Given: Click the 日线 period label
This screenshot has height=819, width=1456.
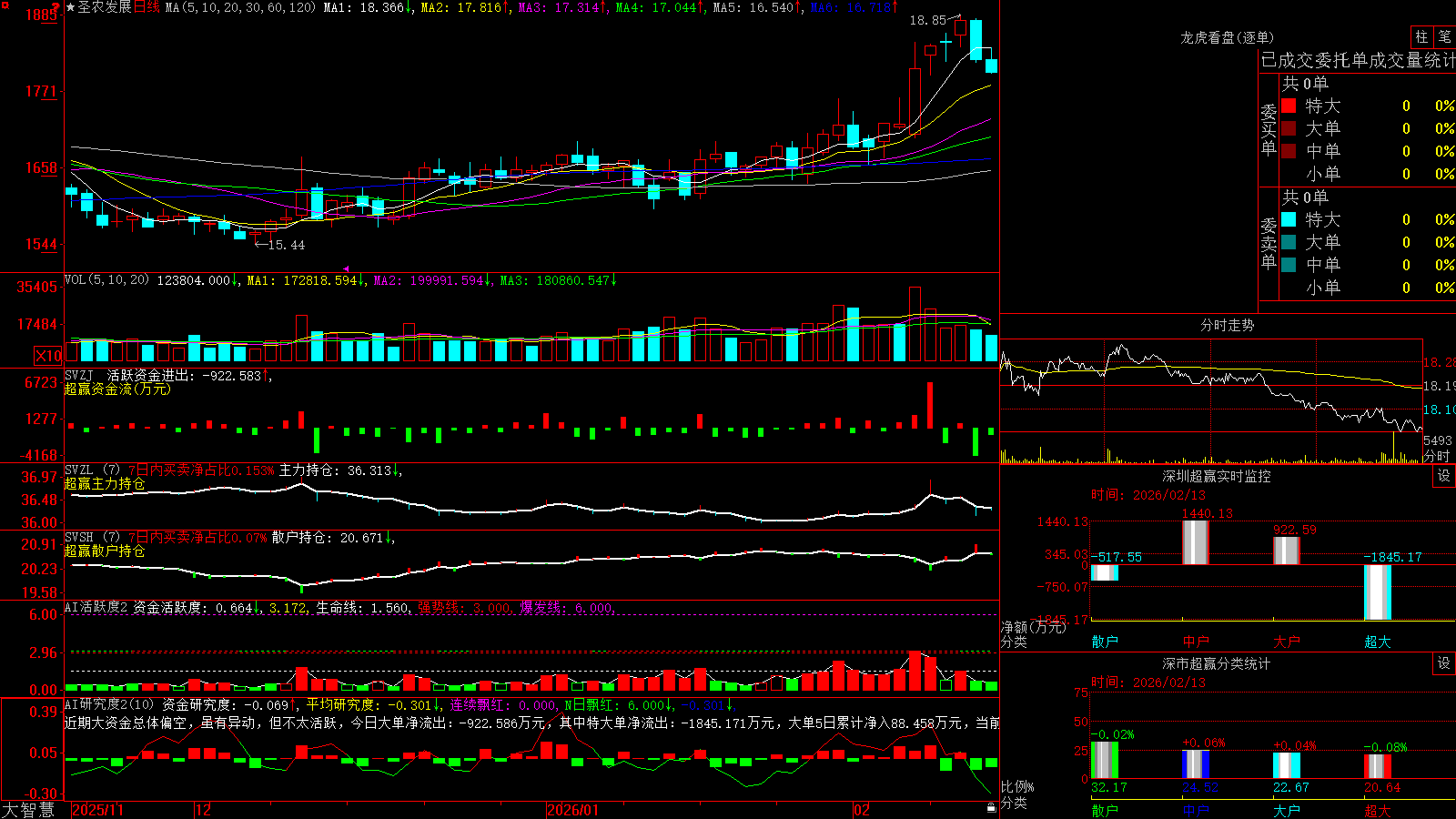Looking at the screenshot, I should click(147, 7).
